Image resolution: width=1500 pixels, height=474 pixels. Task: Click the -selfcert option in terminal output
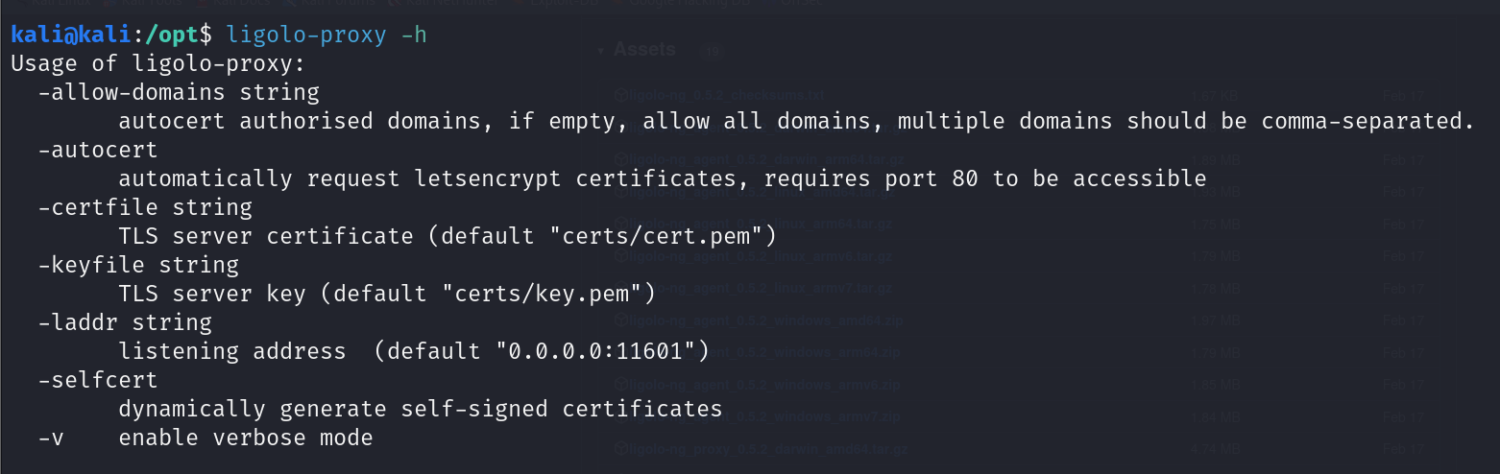click(x=98, y=381)
